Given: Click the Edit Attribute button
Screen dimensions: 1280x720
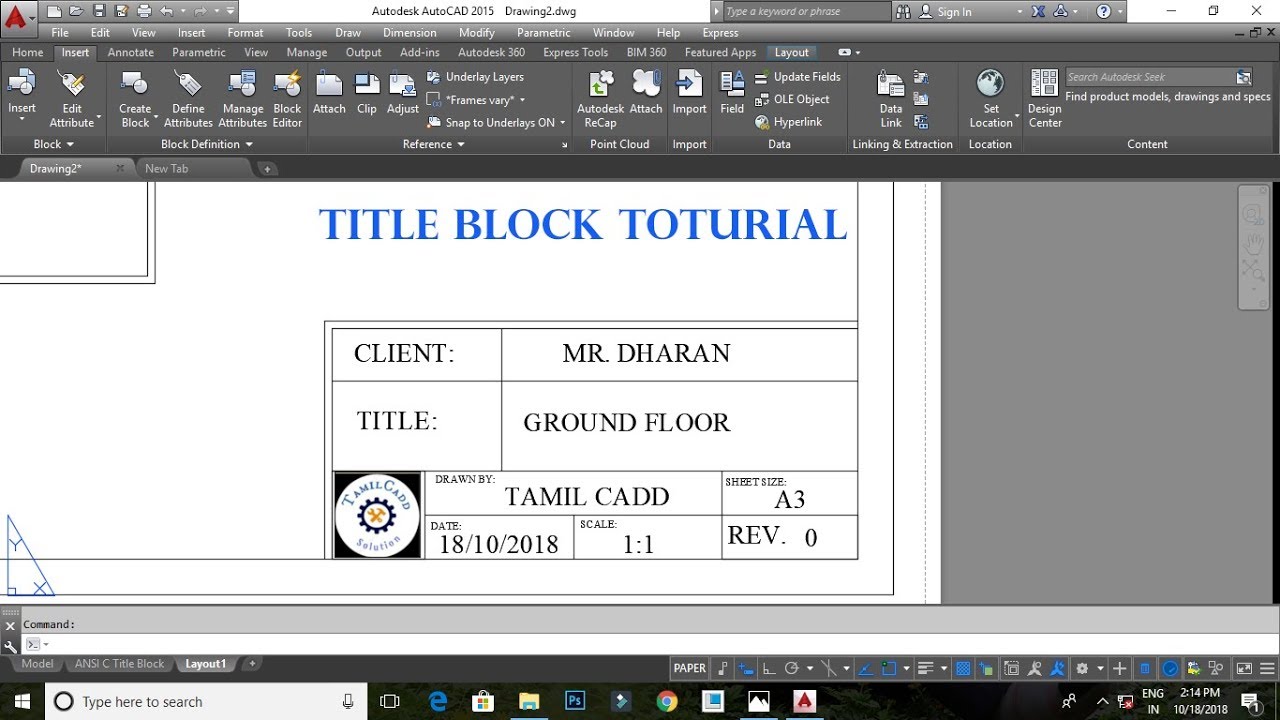Looking at the screenshot, I should (72, 98).
